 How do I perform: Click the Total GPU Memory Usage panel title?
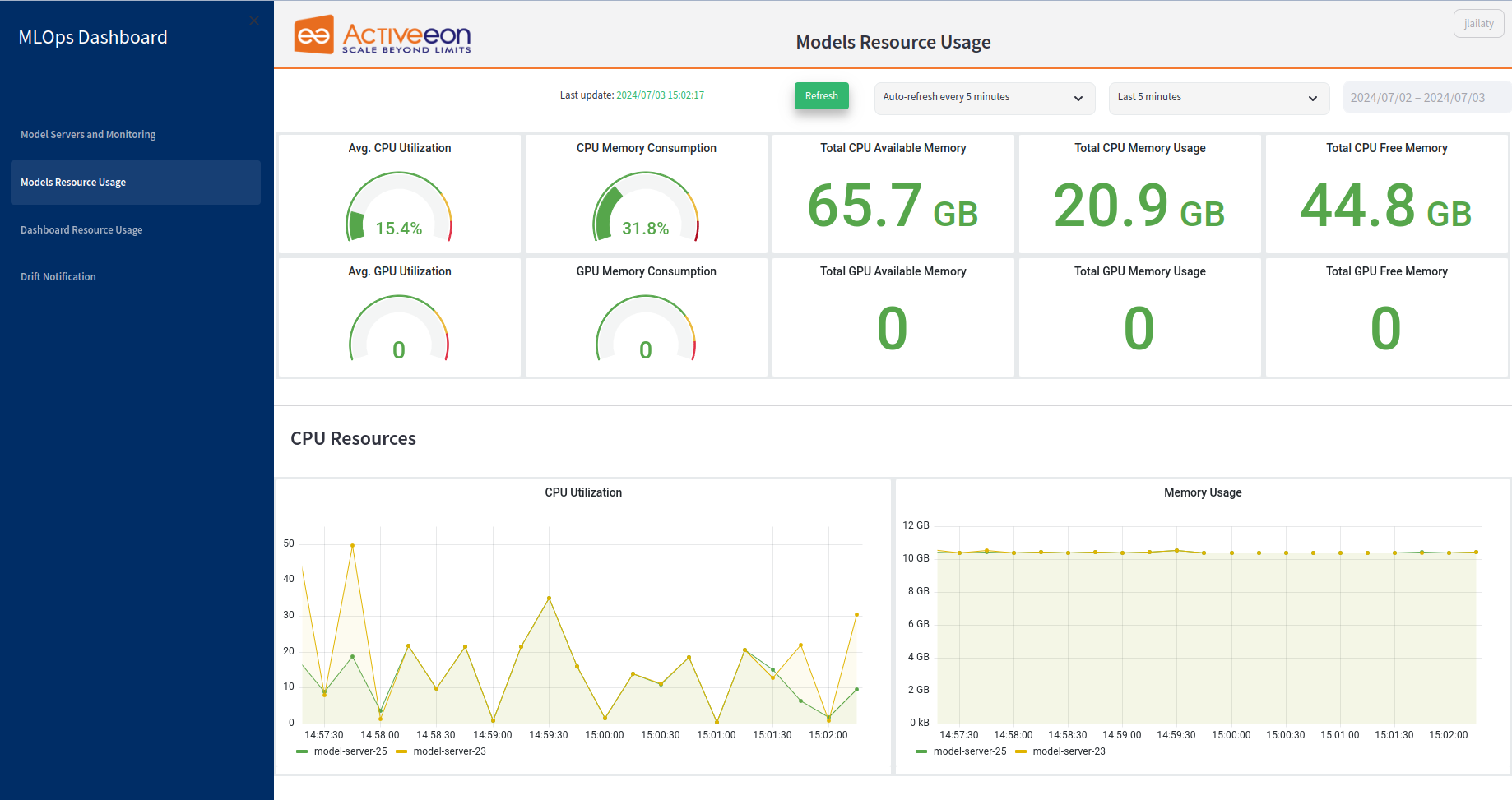1140,271
